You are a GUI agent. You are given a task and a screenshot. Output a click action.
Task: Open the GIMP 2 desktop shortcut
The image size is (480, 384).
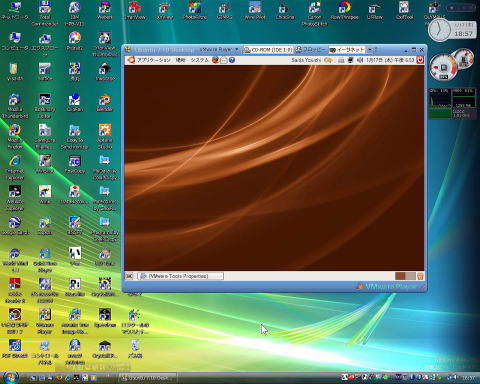tap(225, 11)
